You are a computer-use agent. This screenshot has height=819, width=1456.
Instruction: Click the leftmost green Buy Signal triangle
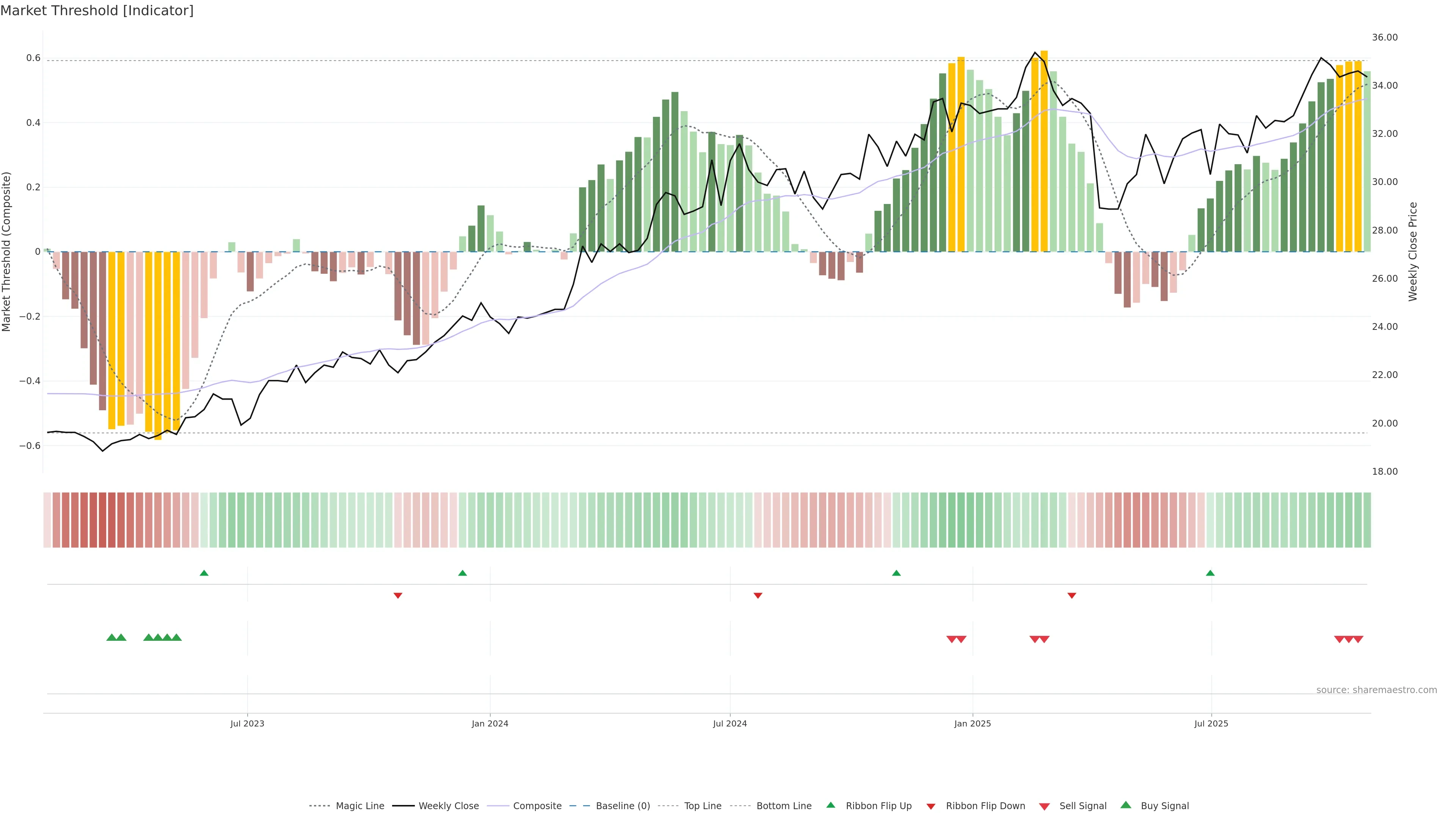pyautogui.click(x=111, y=637)
